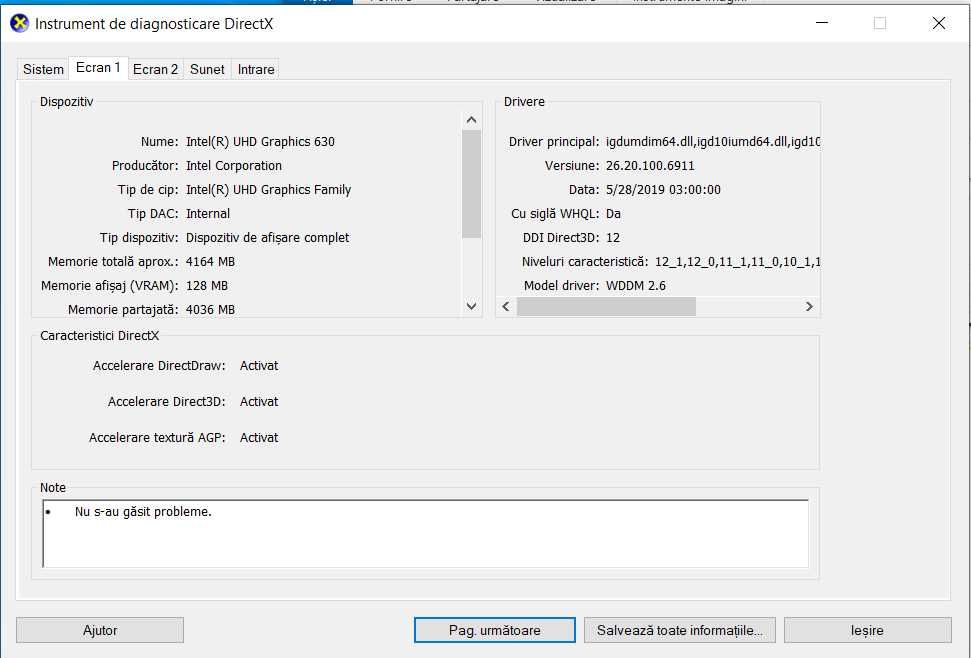Viewport: 971px width, 658px height.
Task: Click chip type Intel(R) UHD Graphics Family
Action: click(268, 190)
